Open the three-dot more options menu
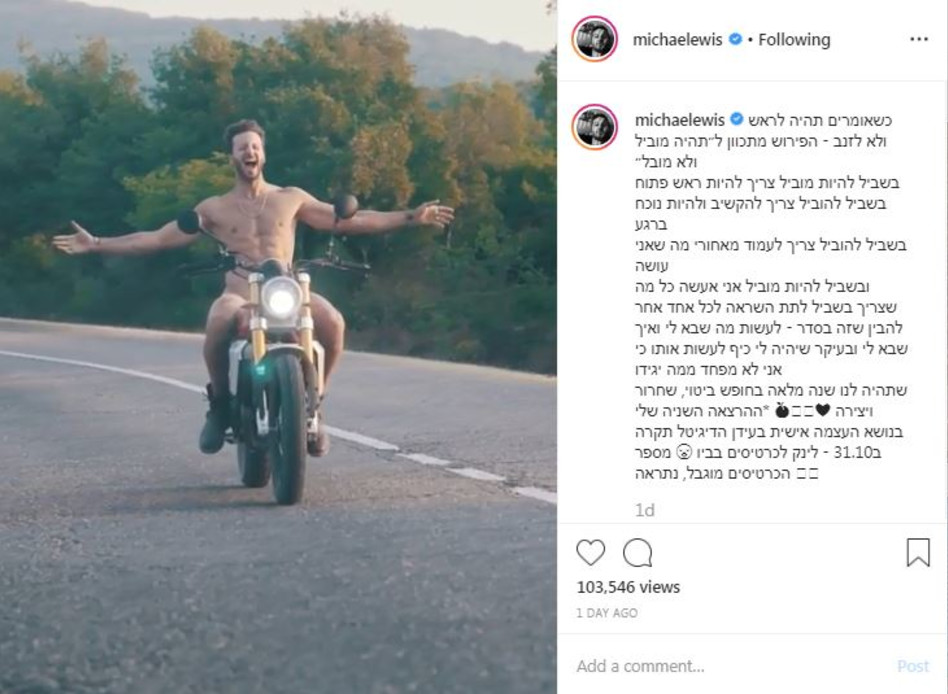 click(x=919, y=39)
